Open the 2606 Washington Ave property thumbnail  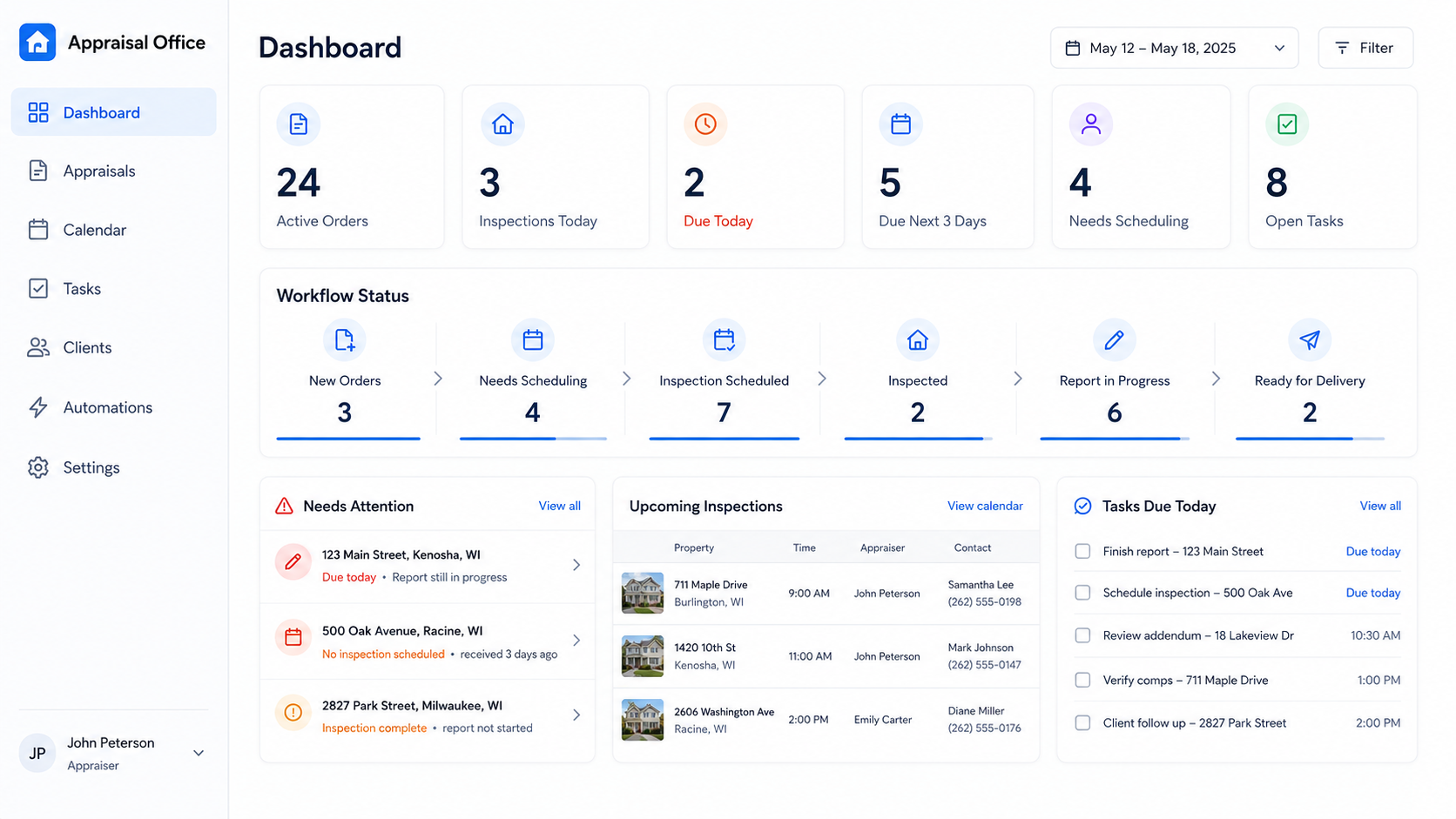[x=643, y=720]
